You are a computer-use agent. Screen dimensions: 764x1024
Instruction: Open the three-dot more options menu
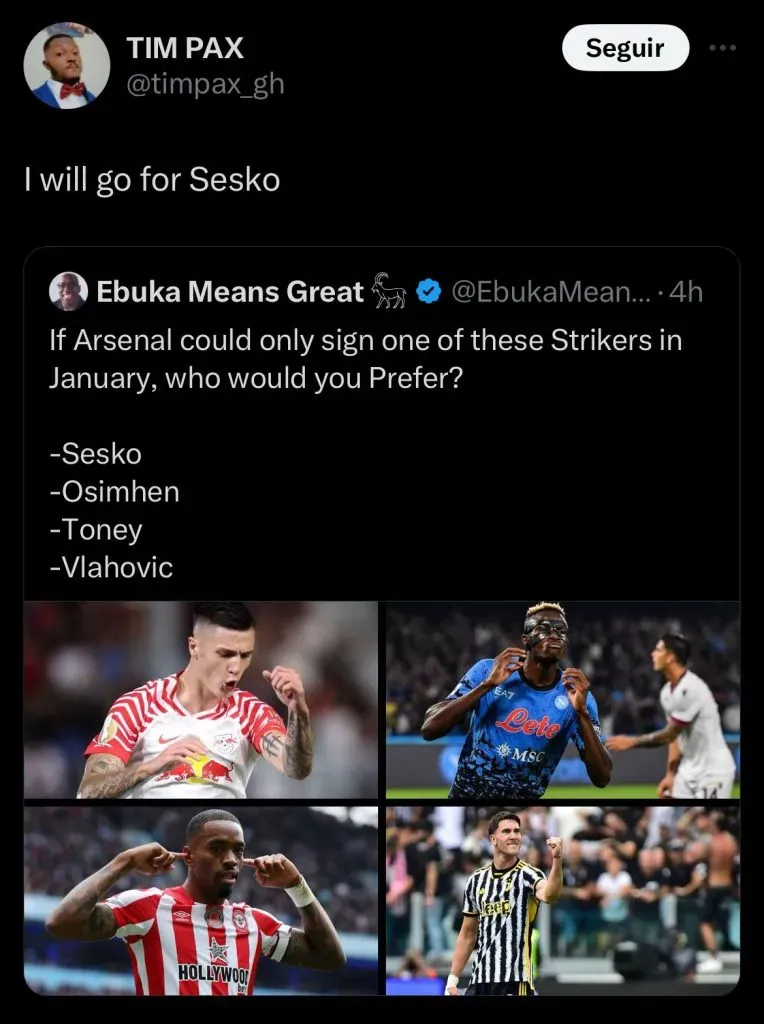722,47
